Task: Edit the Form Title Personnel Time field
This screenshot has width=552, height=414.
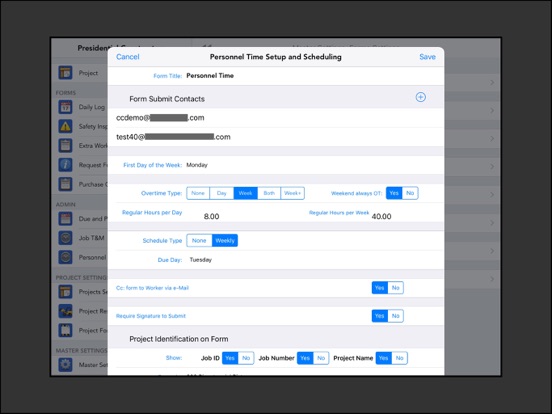Action: pyautogui.click(x=210, y=76)
